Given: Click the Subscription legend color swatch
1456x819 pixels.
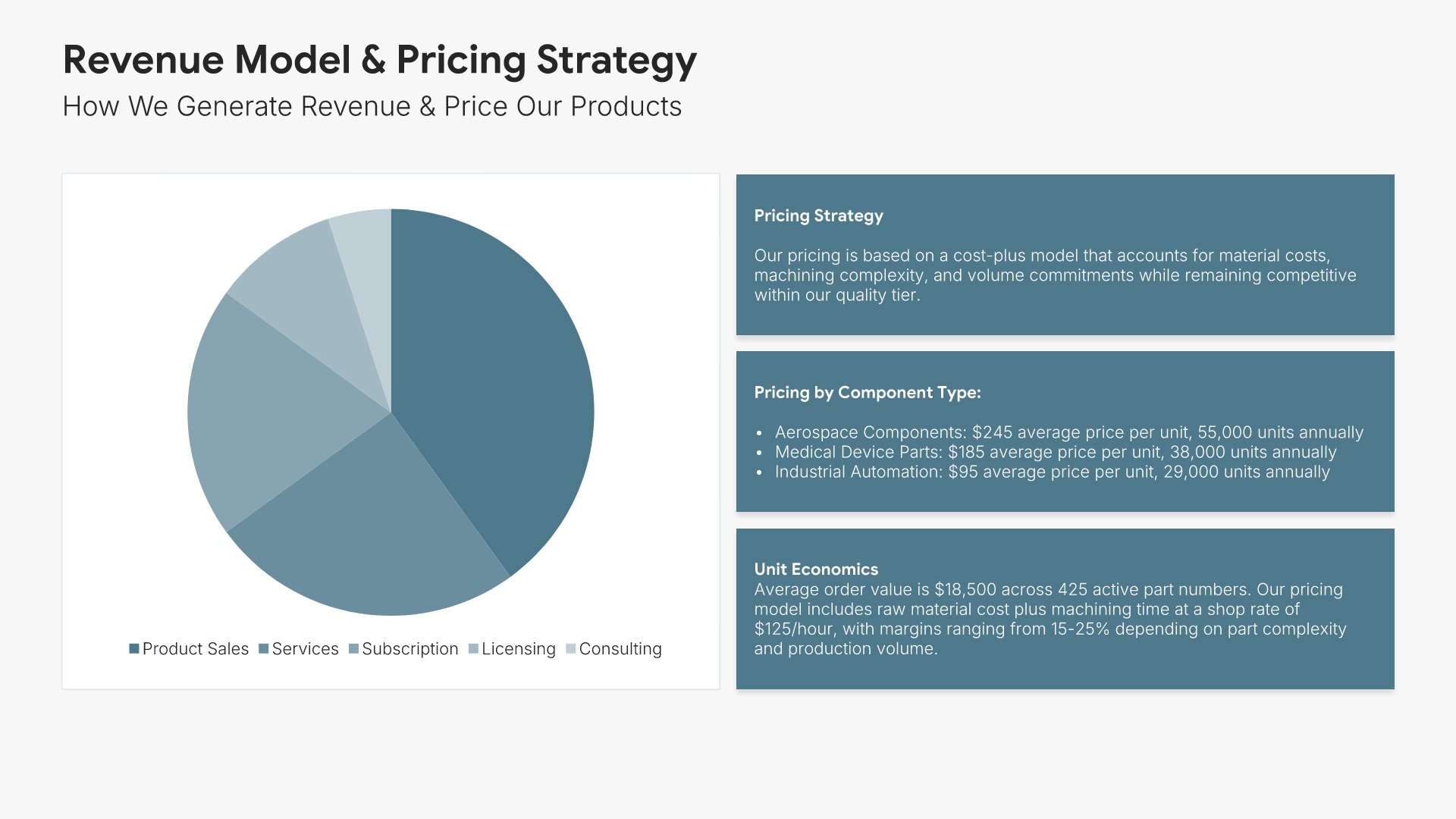Looking at the screenshot, I should tap(353, 649).
